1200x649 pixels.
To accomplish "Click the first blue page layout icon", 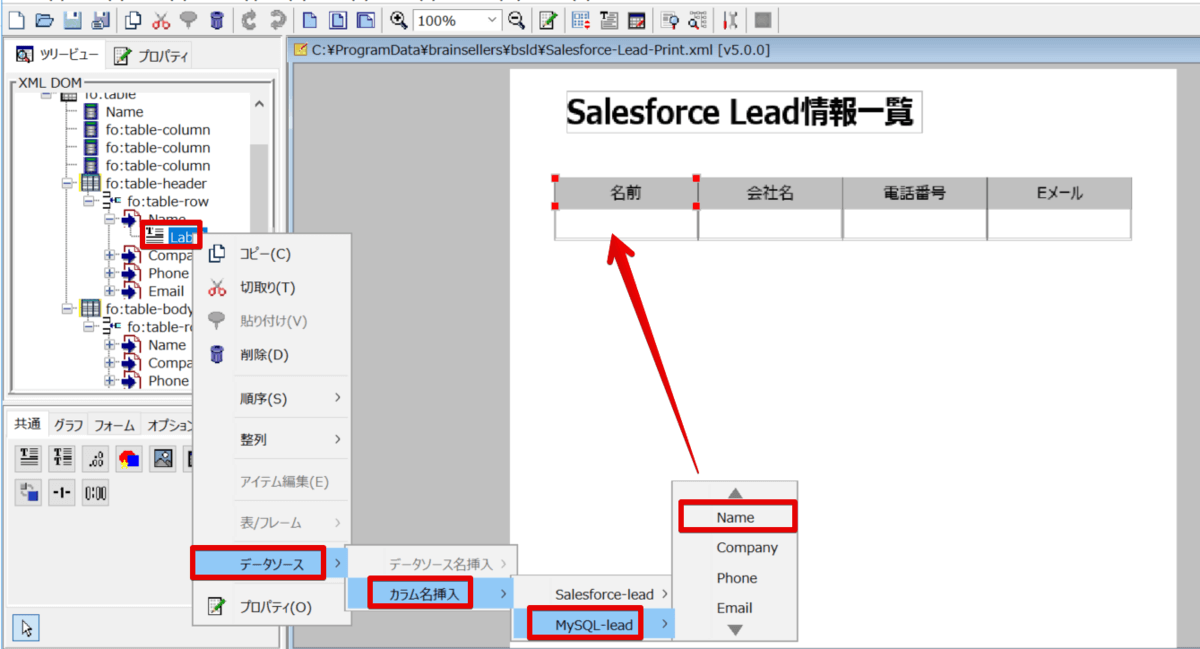I will pos(310,19).
